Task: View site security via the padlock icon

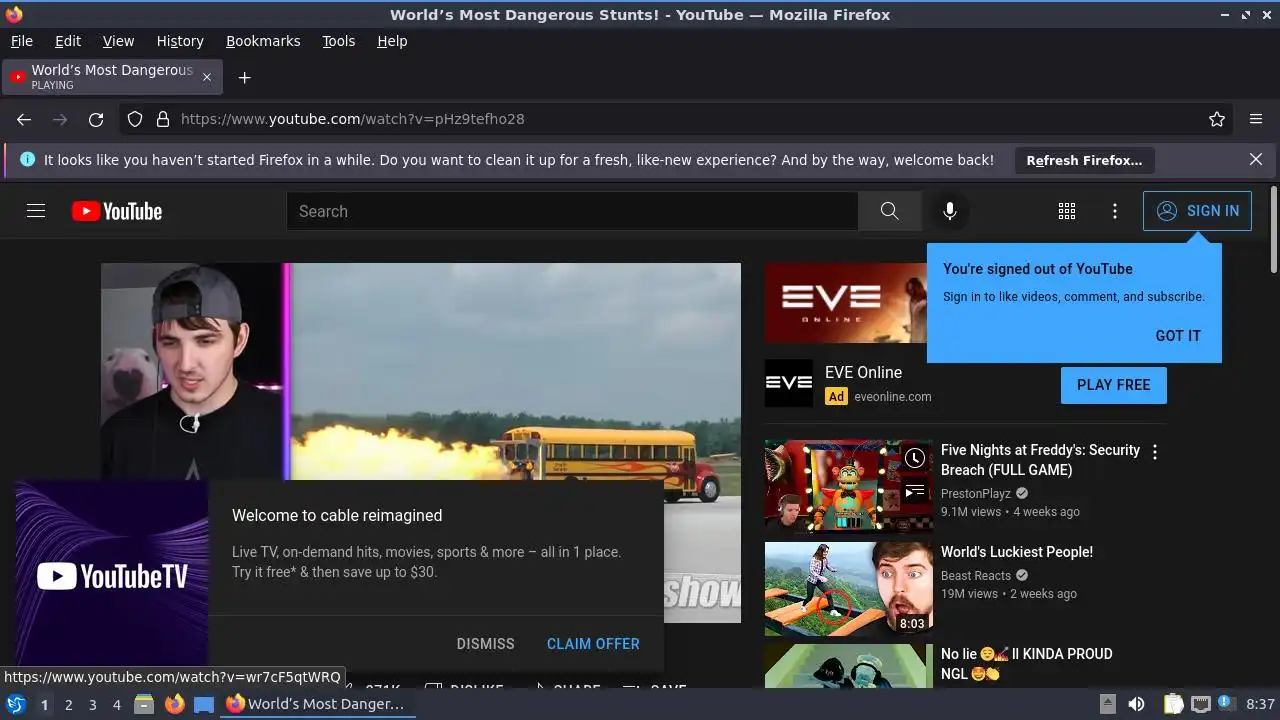Action: tap(163, 119)
